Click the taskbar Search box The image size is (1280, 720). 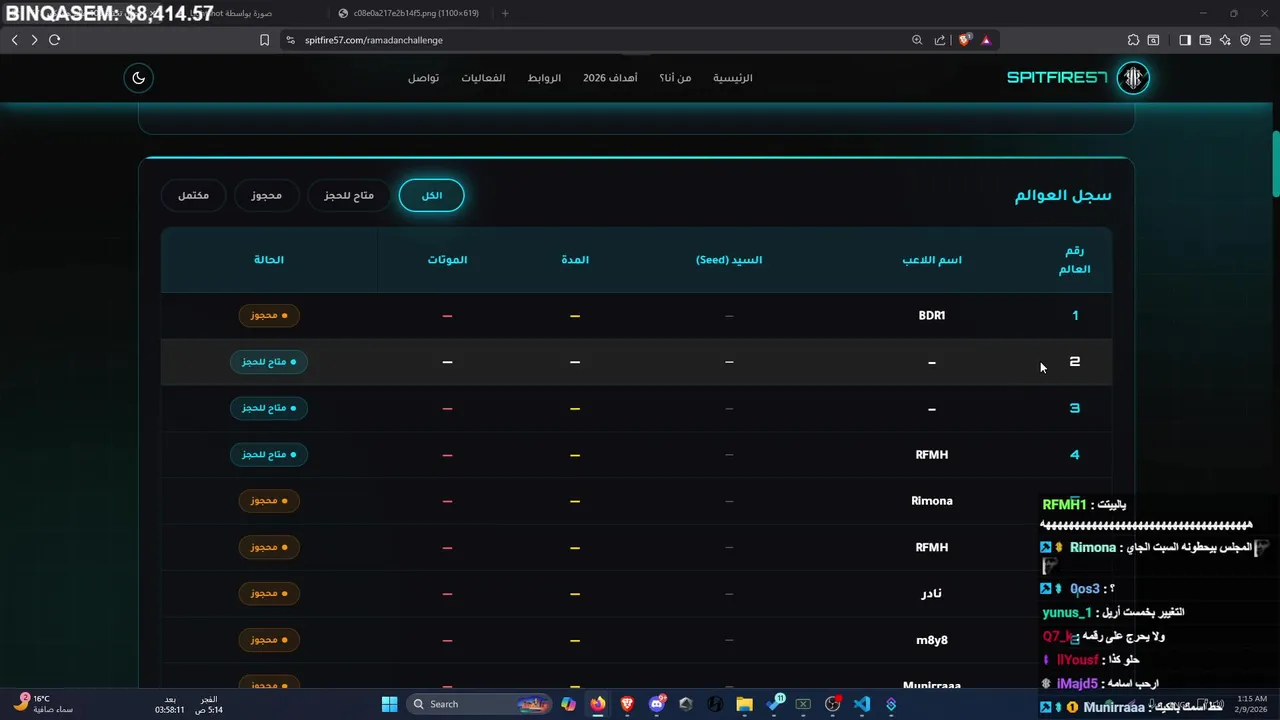481,704
